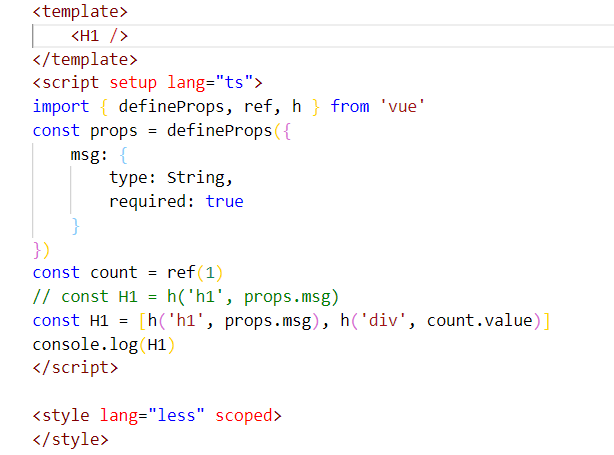Image resolution: width=614 pixels, height=455 pixels.
Task: Click type: String, line
Action: [x=171, y=178]
